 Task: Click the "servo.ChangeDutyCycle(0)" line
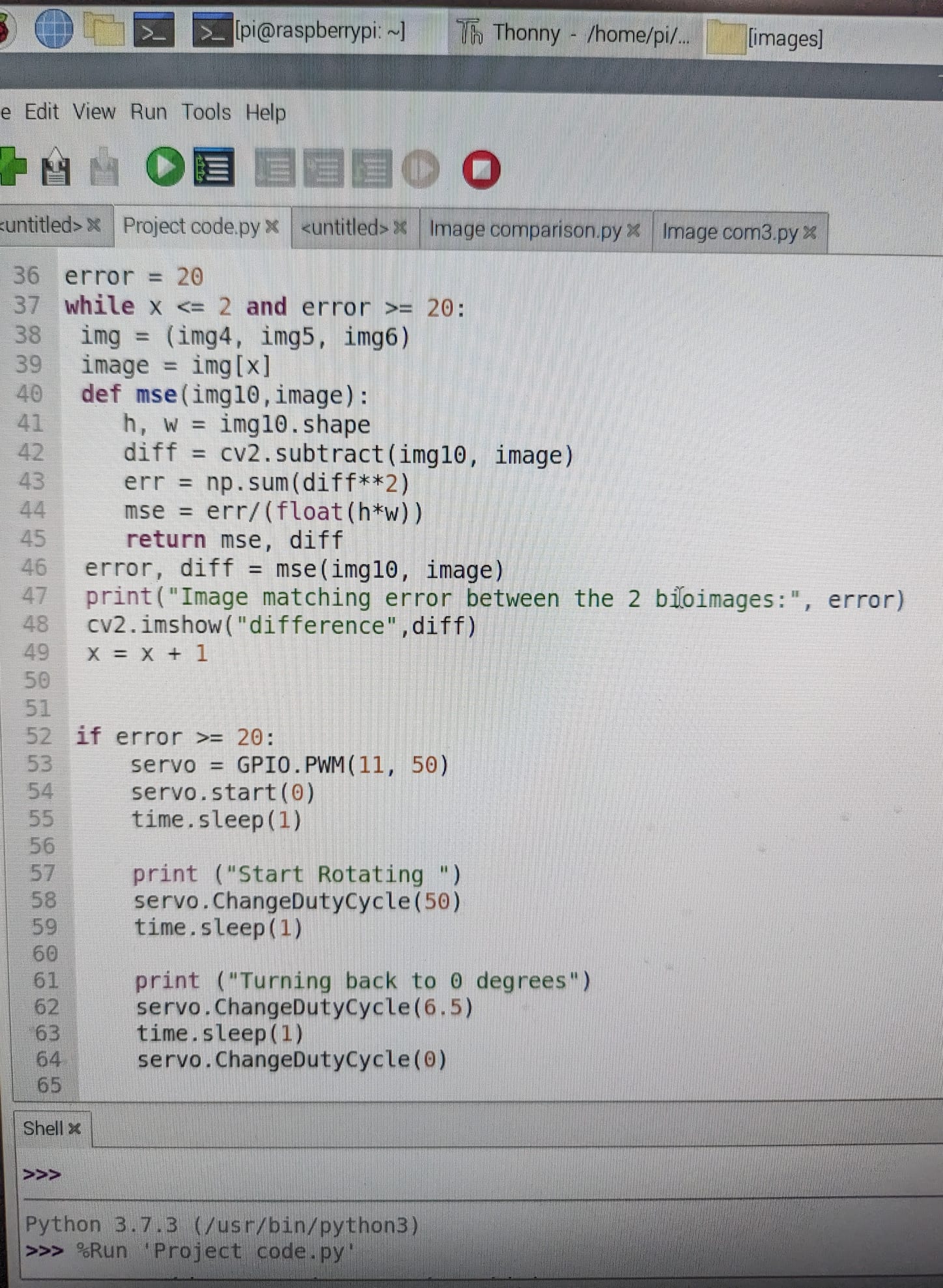click(292, 1059)
